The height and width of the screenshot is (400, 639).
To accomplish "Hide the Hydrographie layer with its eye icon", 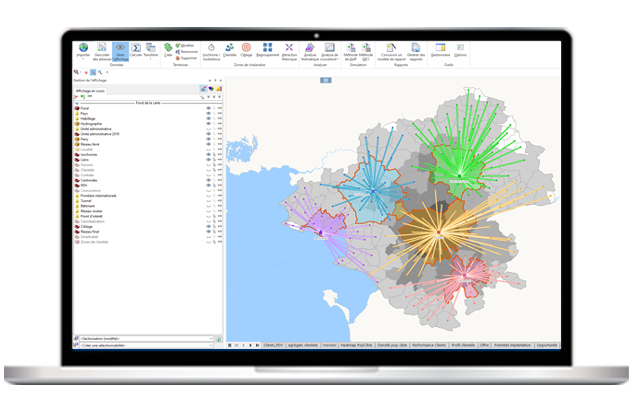I will coord(209,123).
